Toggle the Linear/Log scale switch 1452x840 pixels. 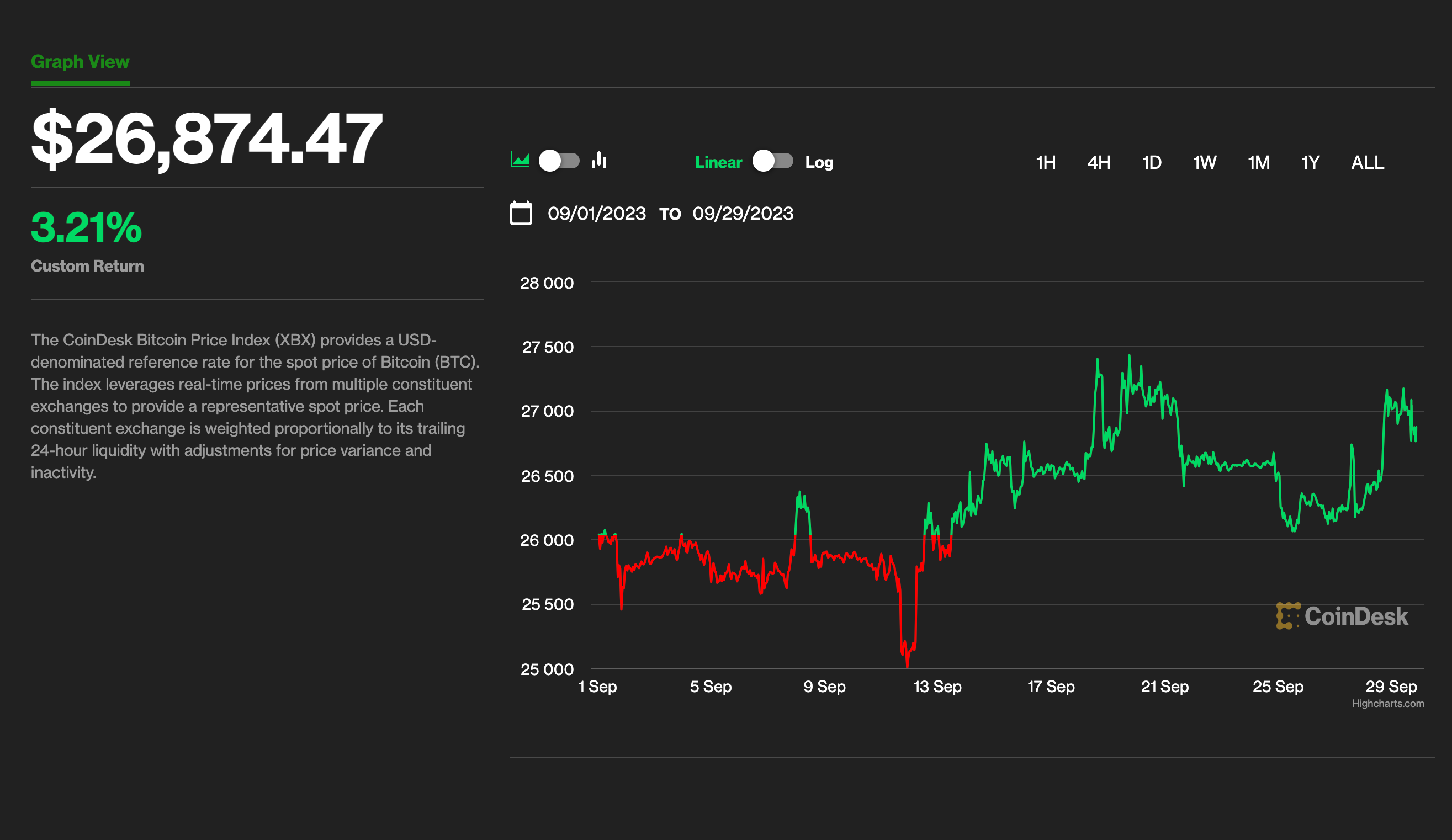(x=773, y=161)
